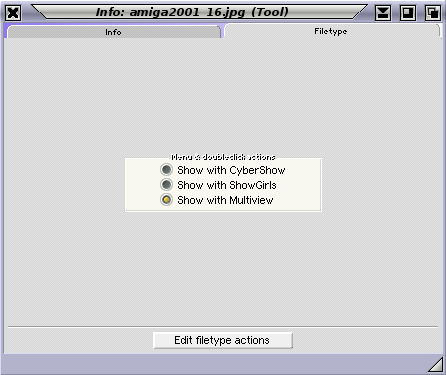
Task: Select Show with CyberShow radio button
Action: tap(166, 170)
